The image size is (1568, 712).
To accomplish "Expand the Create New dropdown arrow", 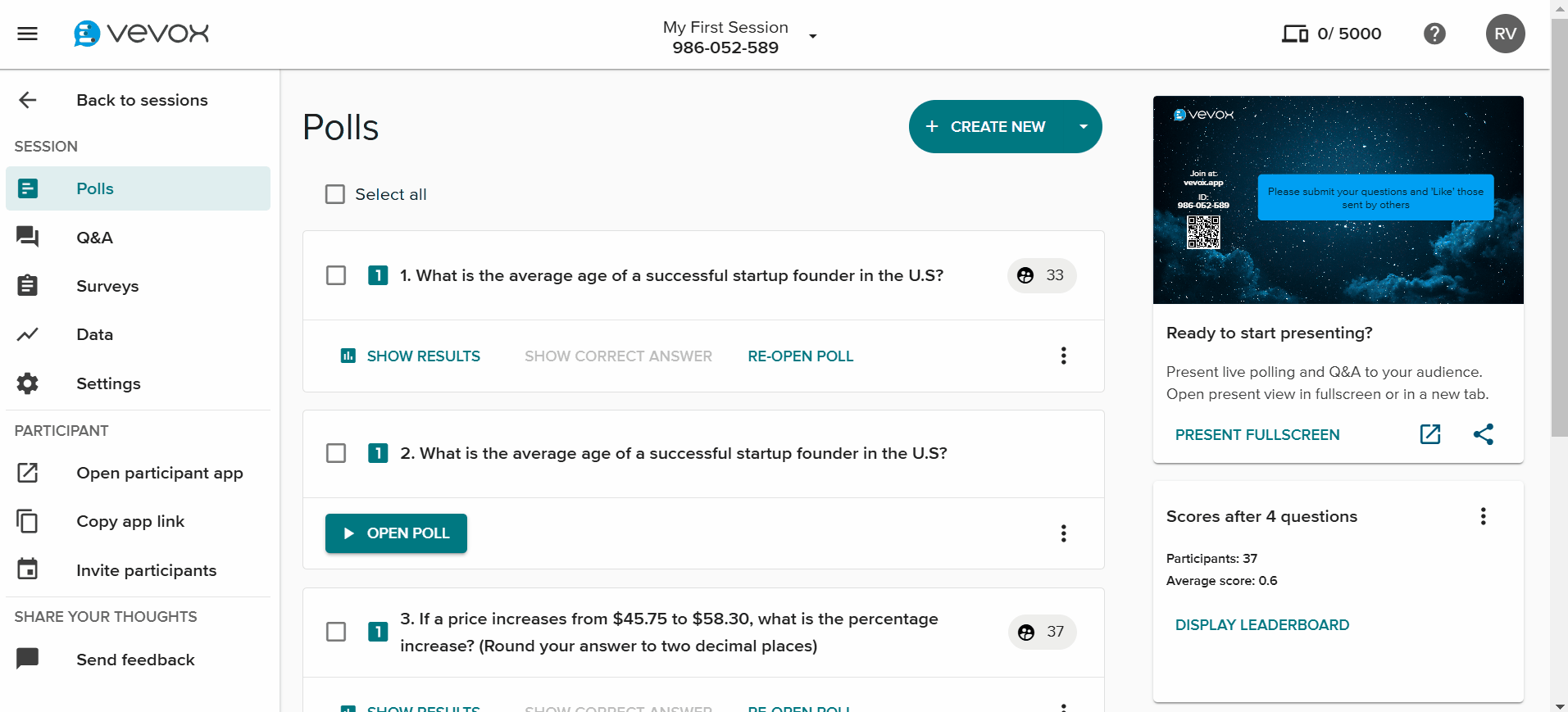I will (x=1083, y=127).
